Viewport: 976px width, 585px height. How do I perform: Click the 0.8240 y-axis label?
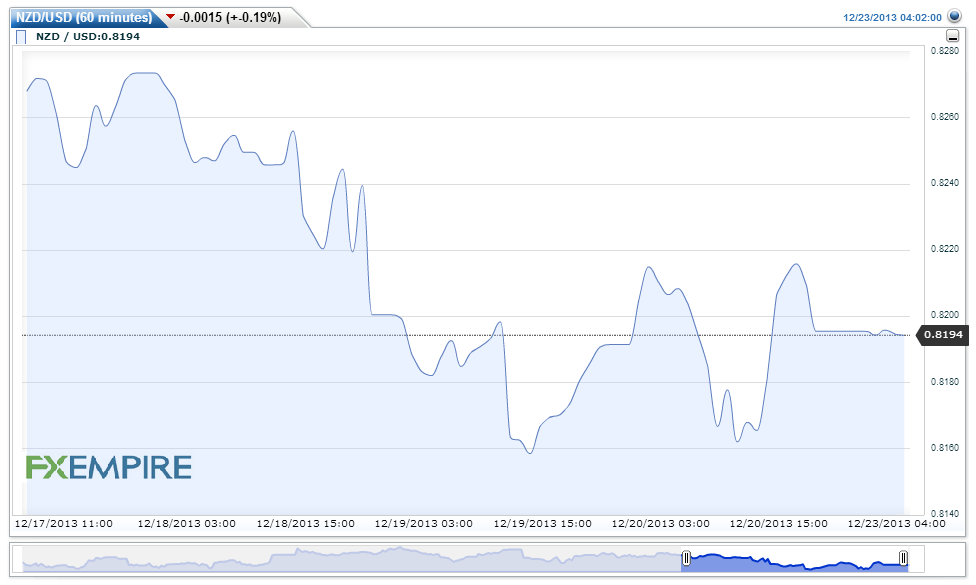(x=944, y=183)
